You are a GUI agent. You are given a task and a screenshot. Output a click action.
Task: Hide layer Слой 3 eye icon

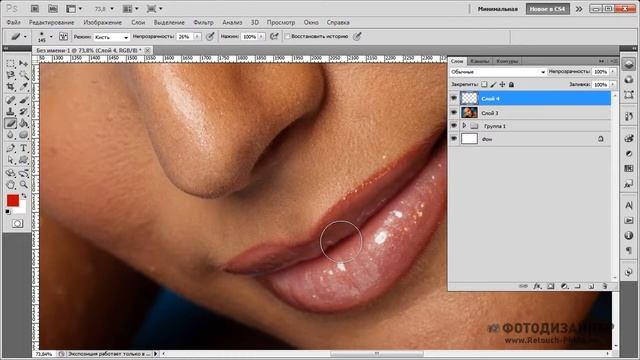click(453, 113)
